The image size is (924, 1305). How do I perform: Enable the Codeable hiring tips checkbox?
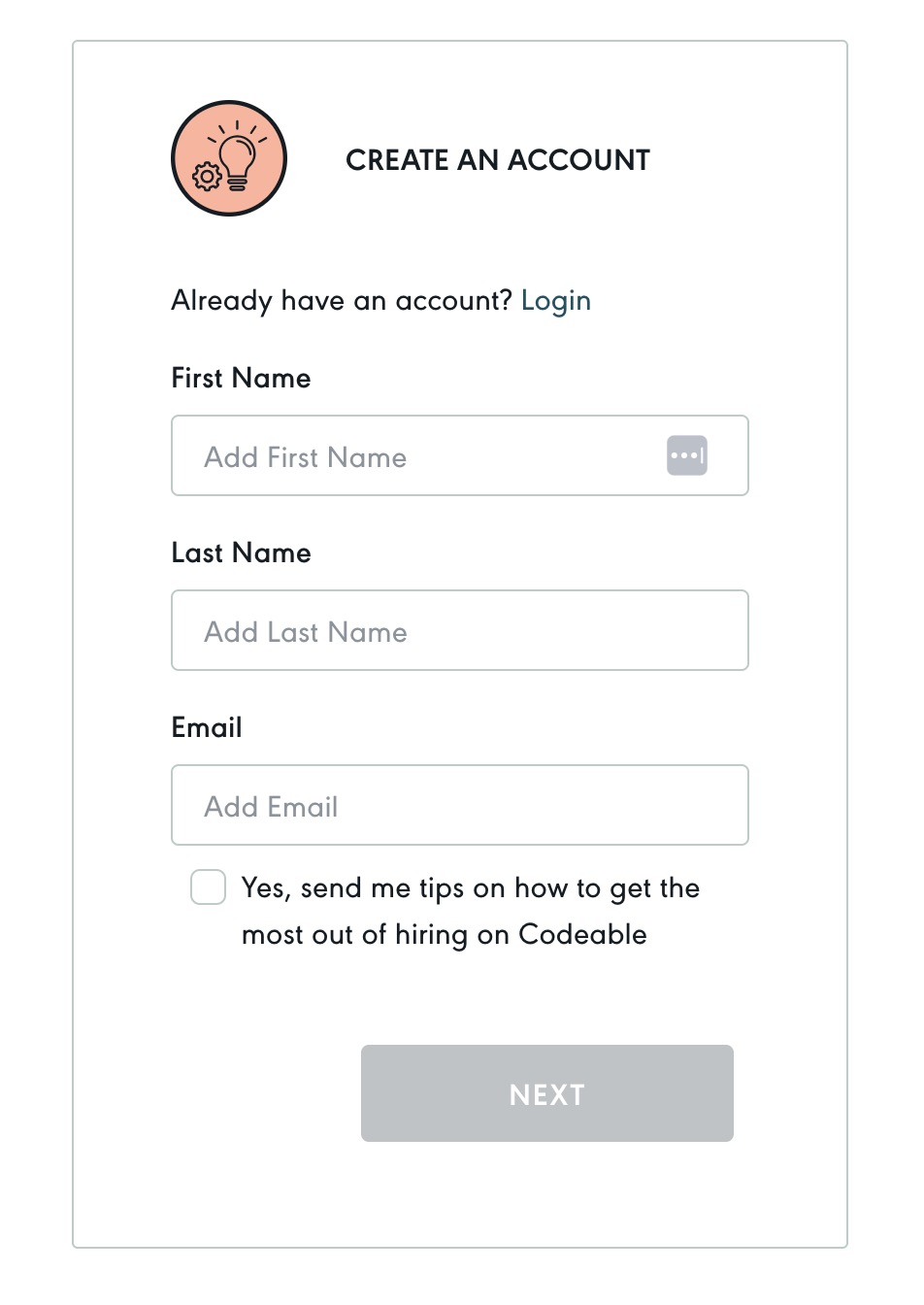pyautogui.click(x=209, y=887)
